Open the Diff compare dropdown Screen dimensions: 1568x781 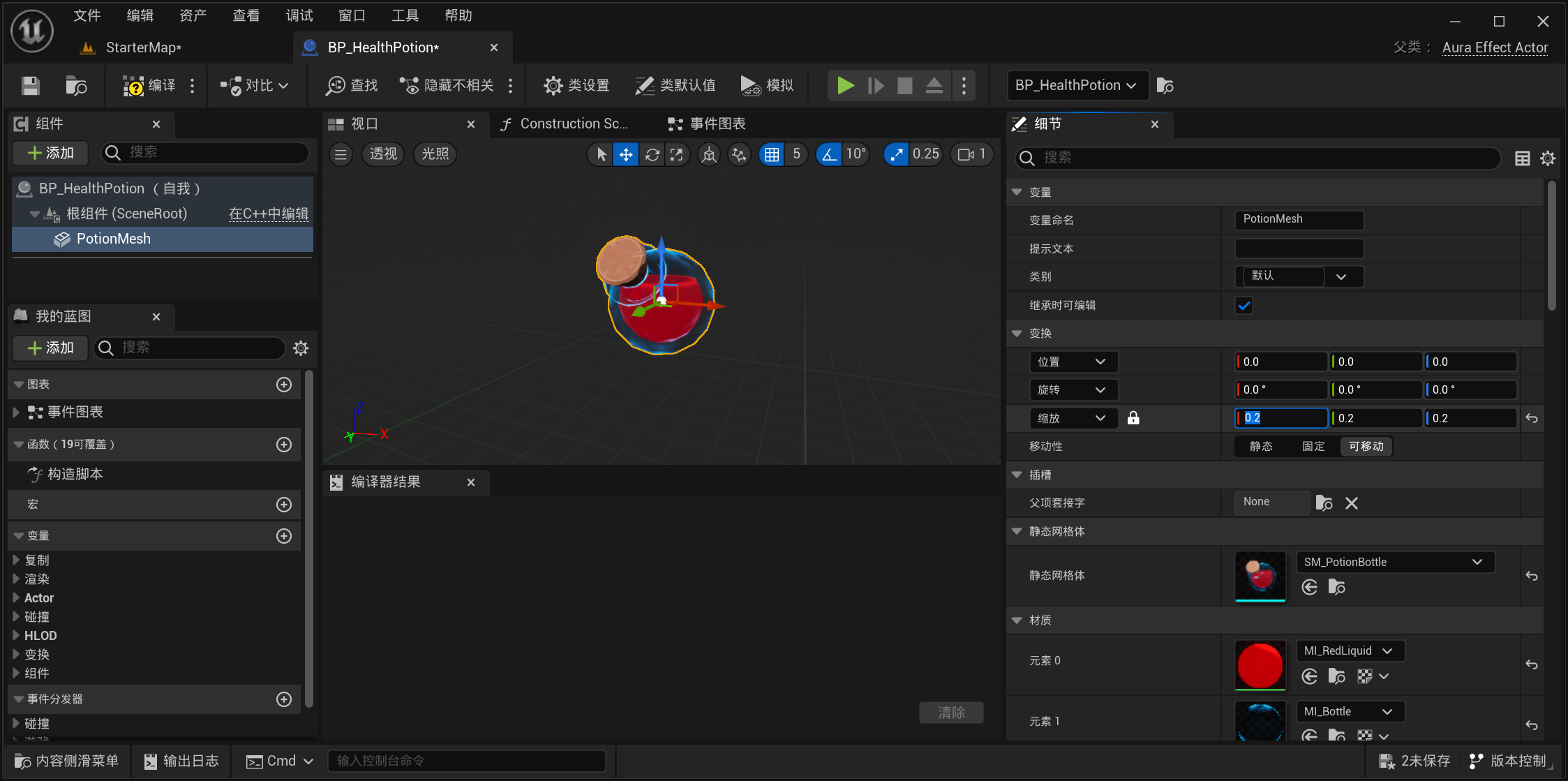254,85
